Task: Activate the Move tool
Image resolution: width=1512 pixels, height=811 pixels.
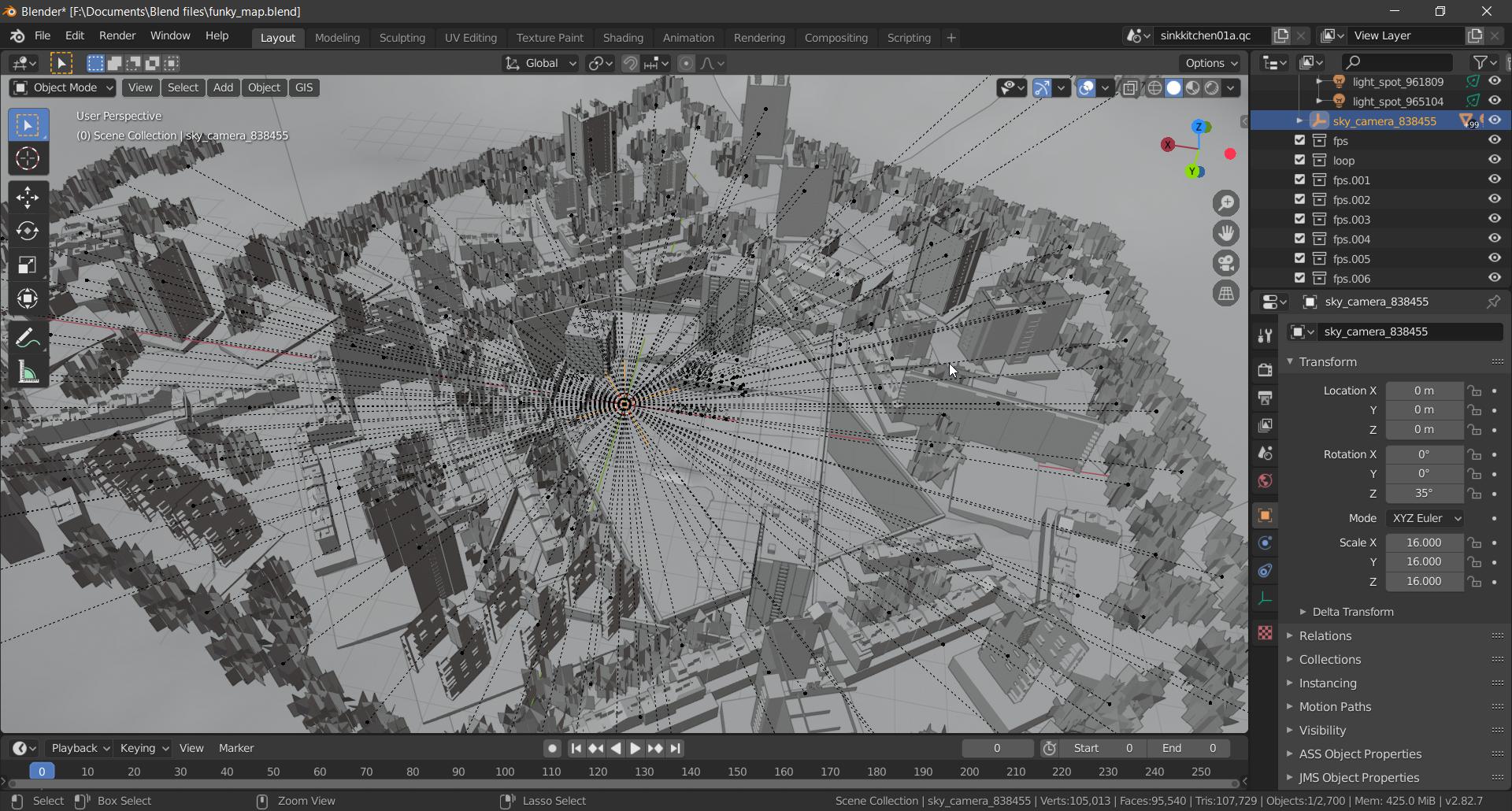Action: point(28,198)
